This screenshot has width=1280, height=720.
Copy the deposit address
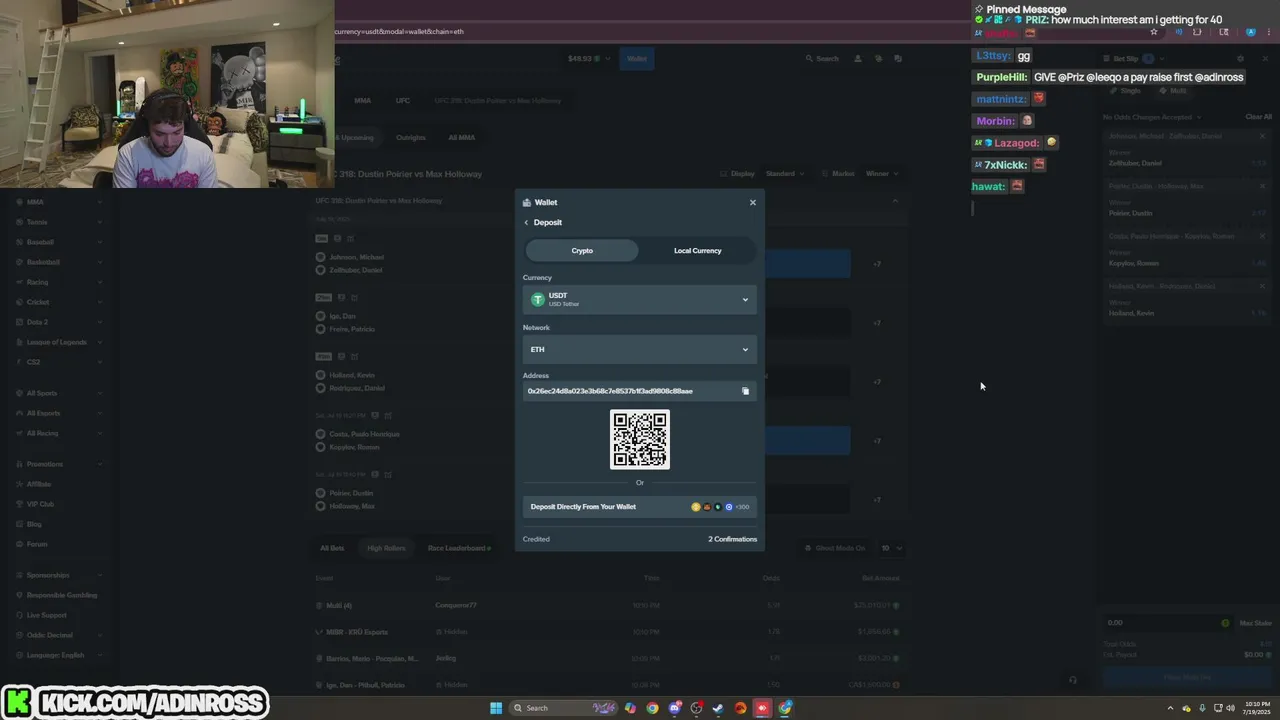click(x=745, y=391)
